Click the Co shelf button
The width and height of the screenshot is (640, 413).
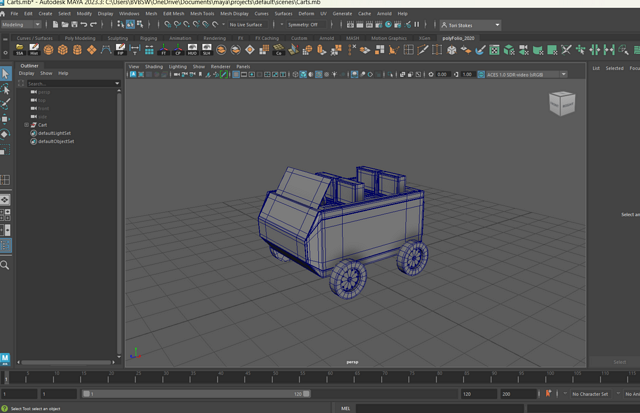(279, 50)
